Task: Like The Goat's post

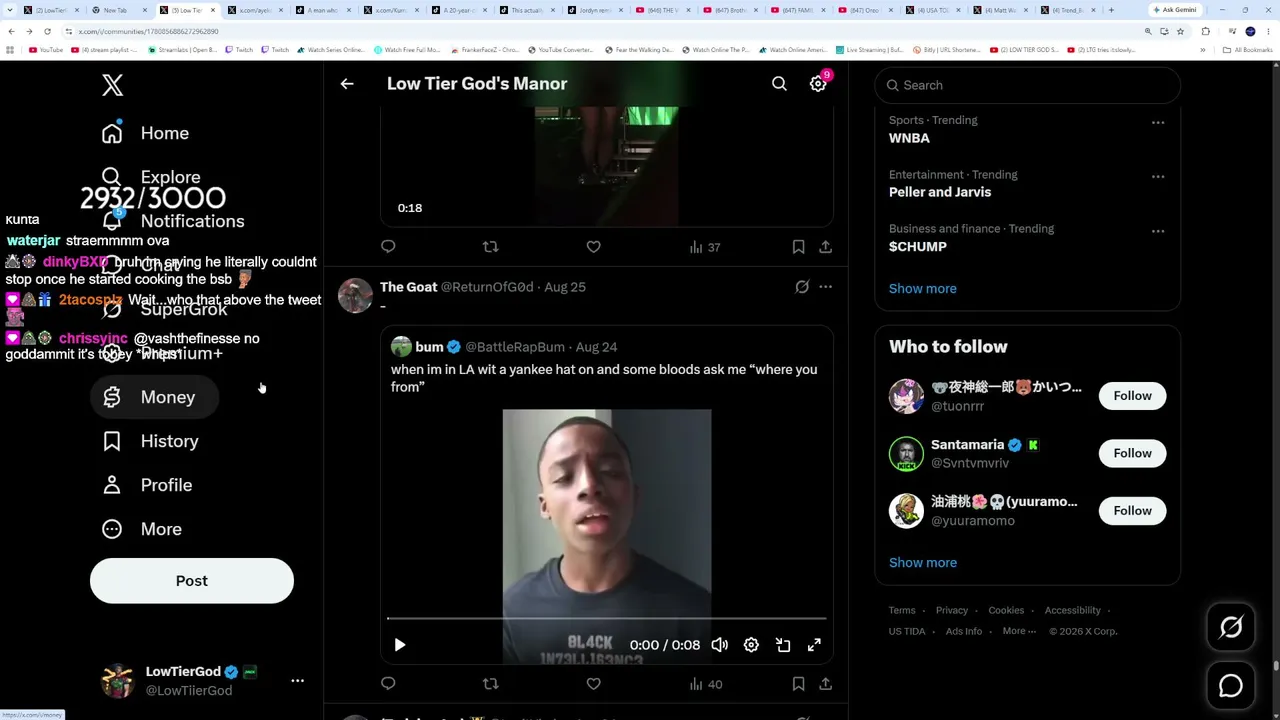Action: coord(593,684)
